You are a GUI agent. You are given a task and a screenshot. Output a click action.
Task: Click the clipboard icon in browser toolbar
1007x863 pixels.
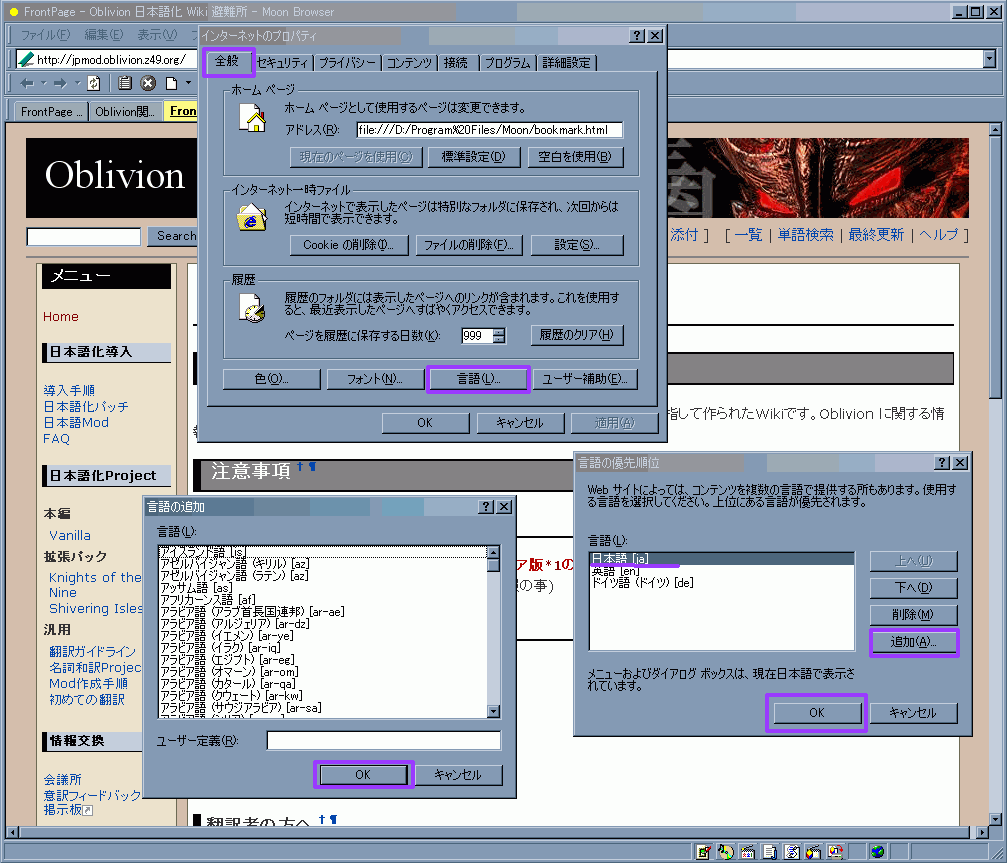point(125,83)
